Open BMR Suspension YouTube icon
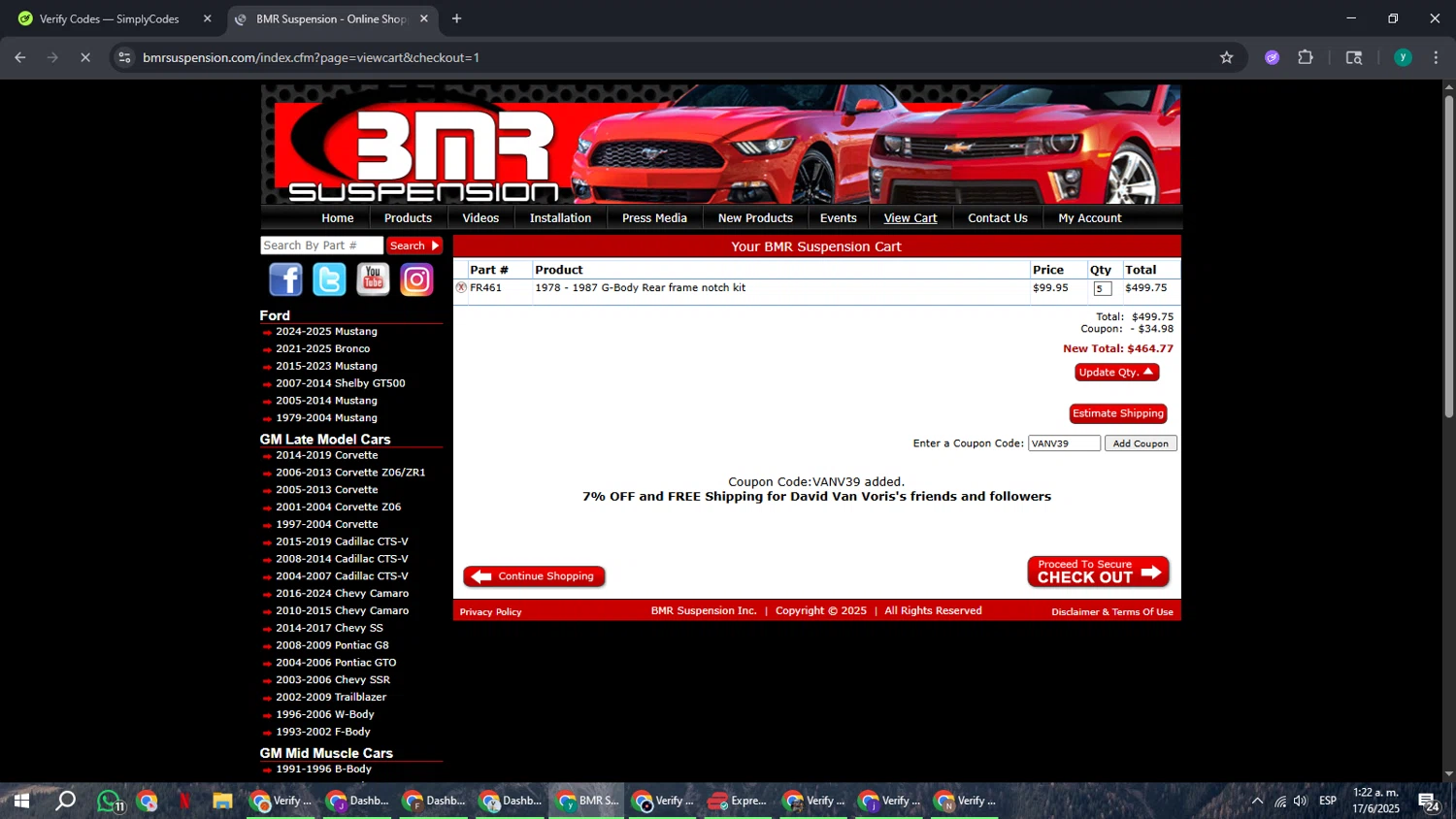The image size is (1456, 819). 373,279
